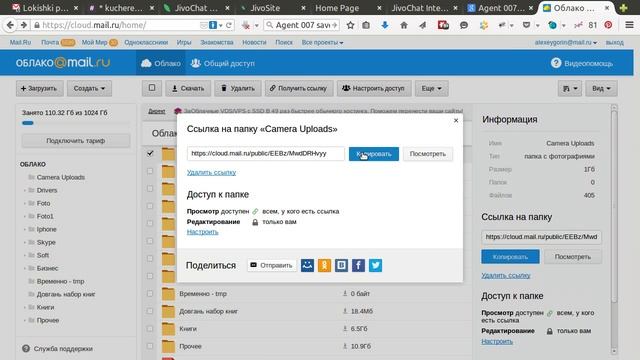Share via the VKontakte icon
This screenshot has width=640, height=360.
click(x=342, y=265)
